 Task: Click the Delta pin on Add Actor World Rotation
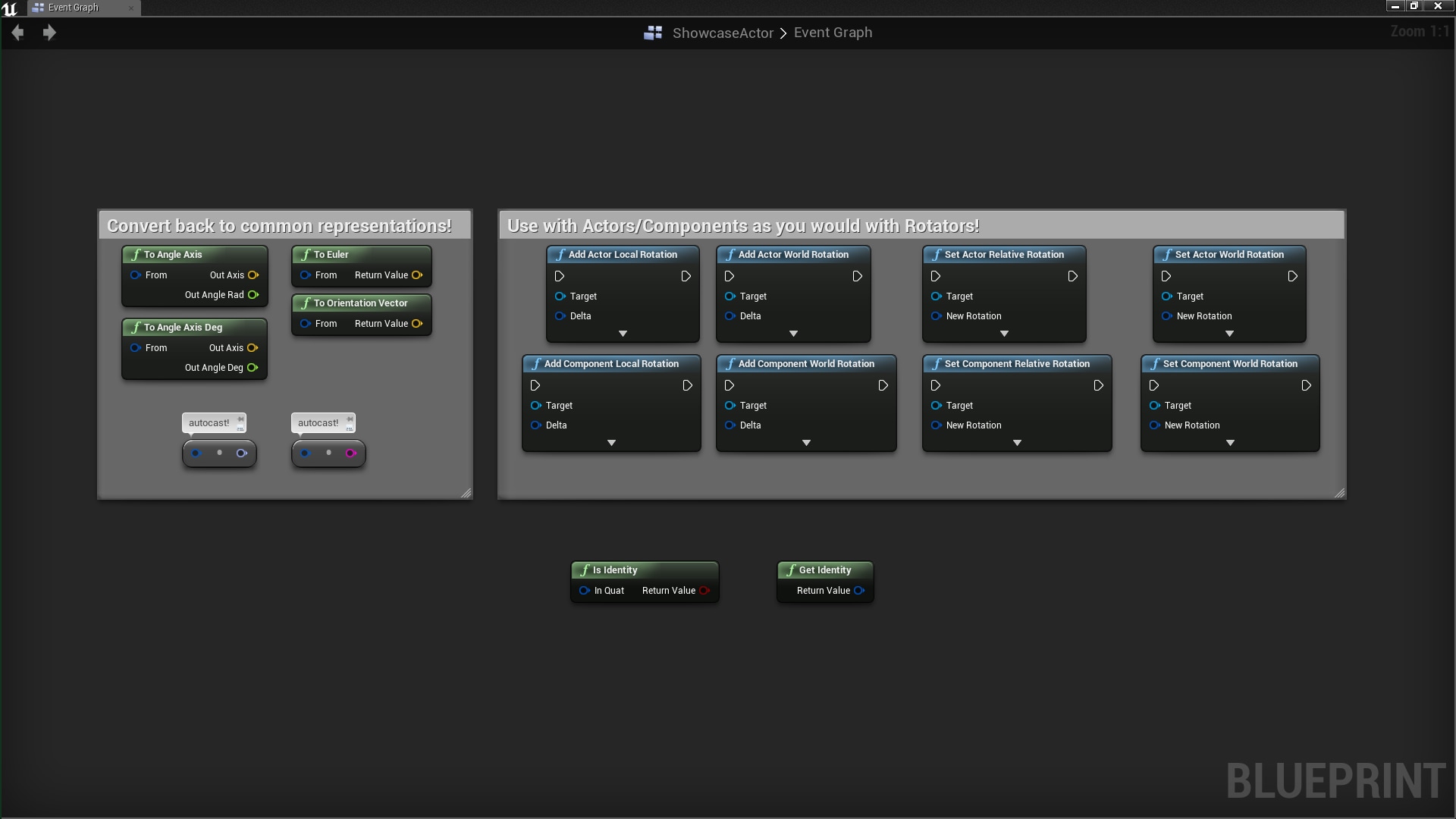click(x=728, y=316)
